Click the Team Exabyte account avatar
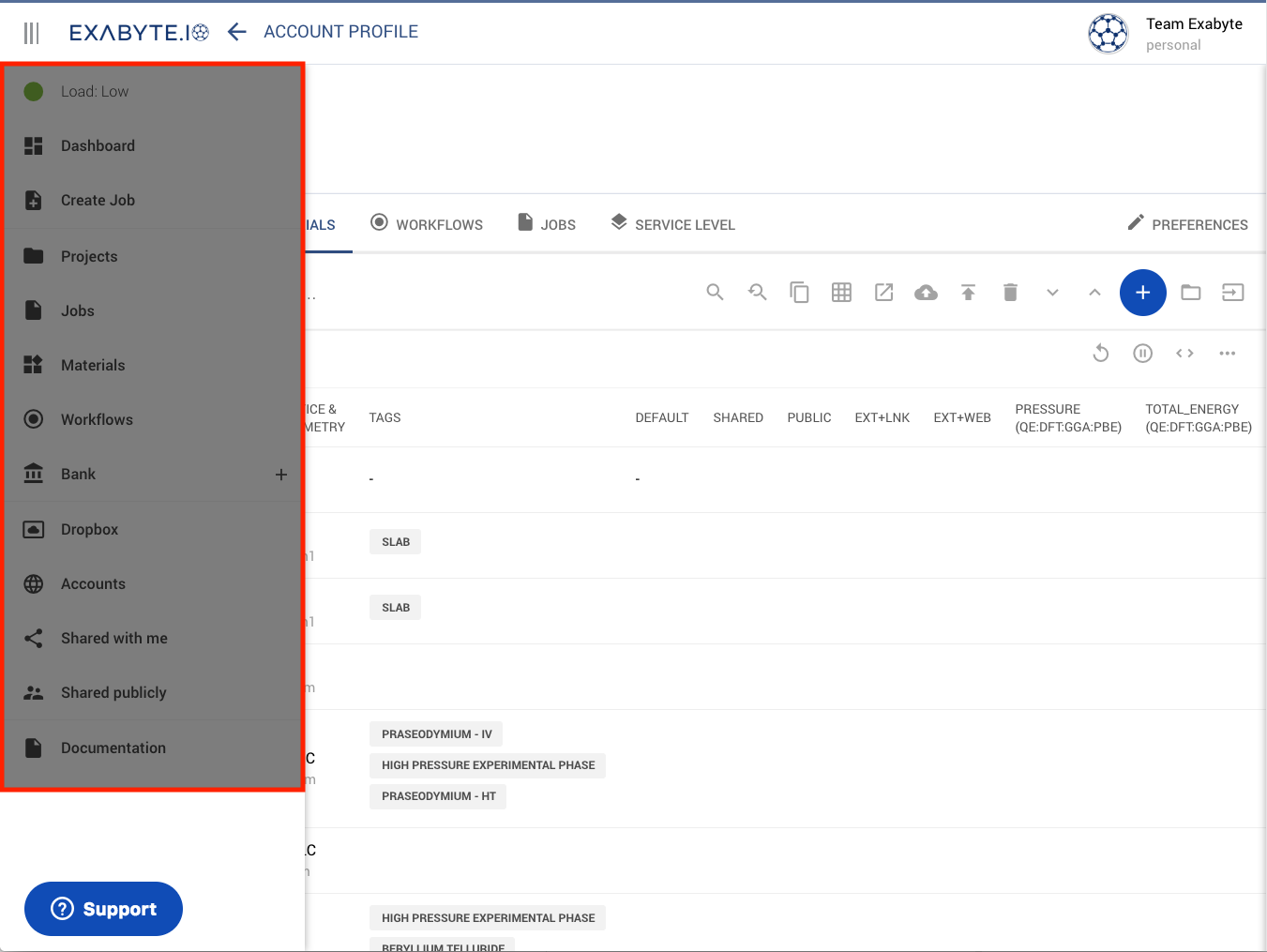Viewport: 1267px width, 952px height. [x=1108, y=34]
